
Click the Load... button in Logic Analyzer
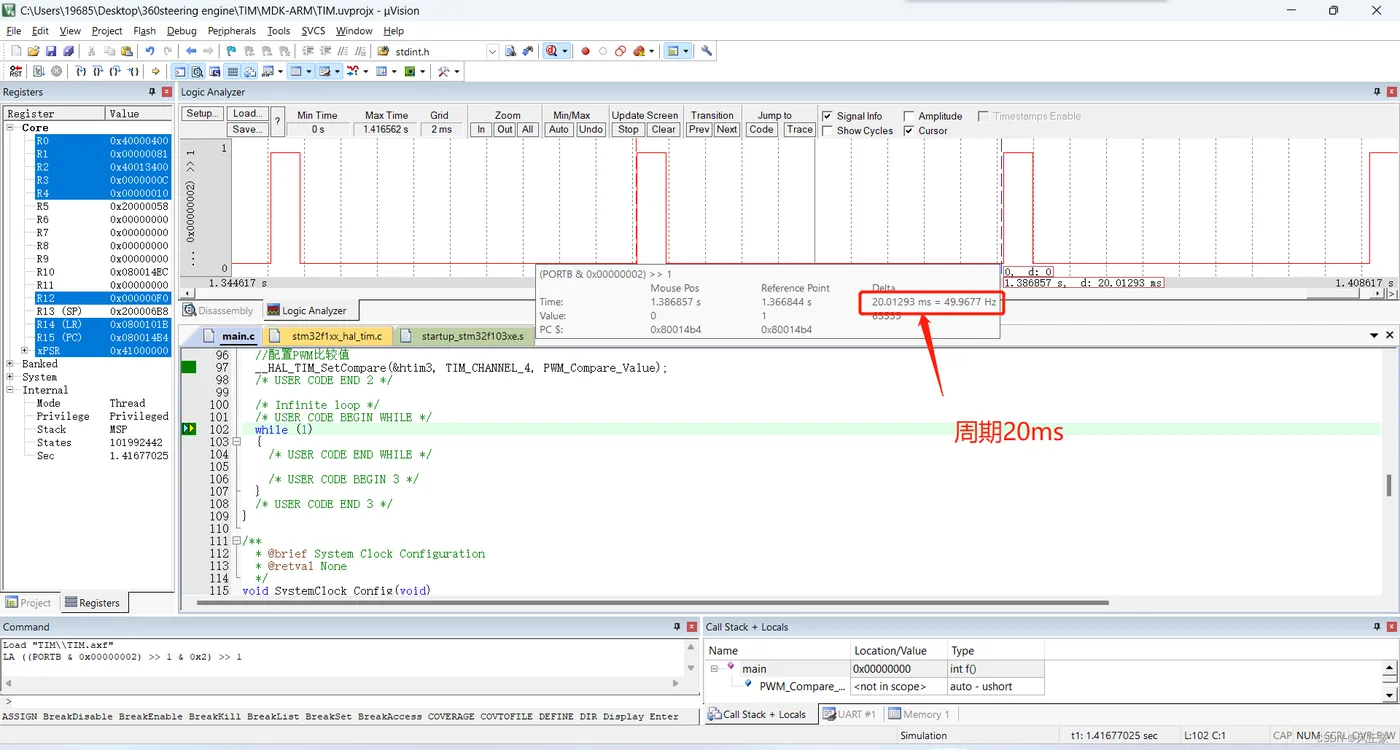tap(247, 114)
